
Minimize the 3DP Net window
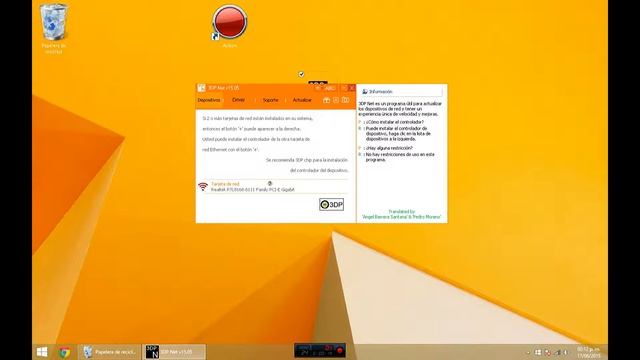click(344, 88)
